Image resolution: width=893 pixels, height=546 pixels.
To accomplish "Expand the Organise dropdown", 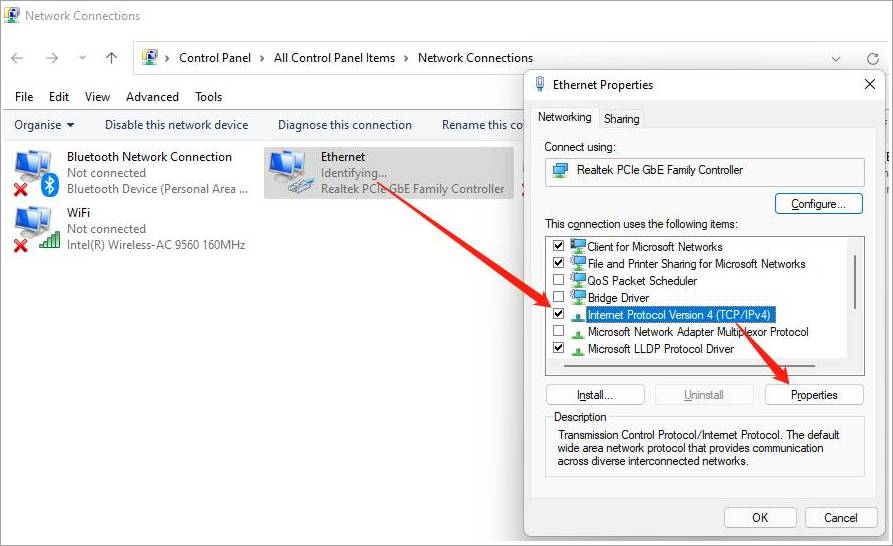I will 44,125.
